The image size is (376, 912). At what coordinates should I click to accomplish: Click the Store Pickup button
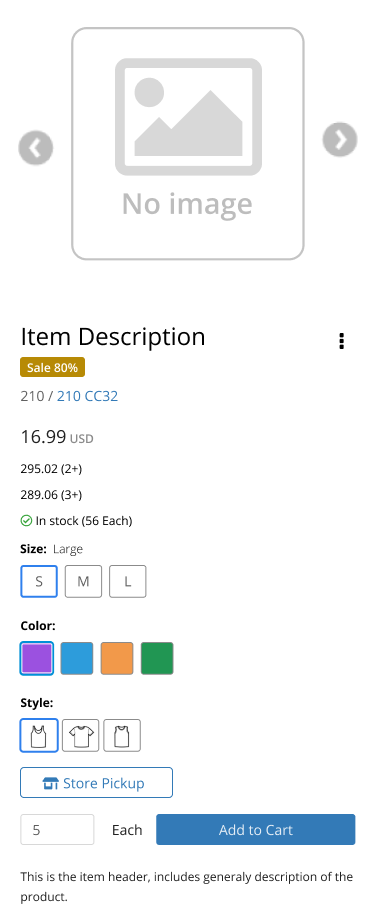coord(97,783)
